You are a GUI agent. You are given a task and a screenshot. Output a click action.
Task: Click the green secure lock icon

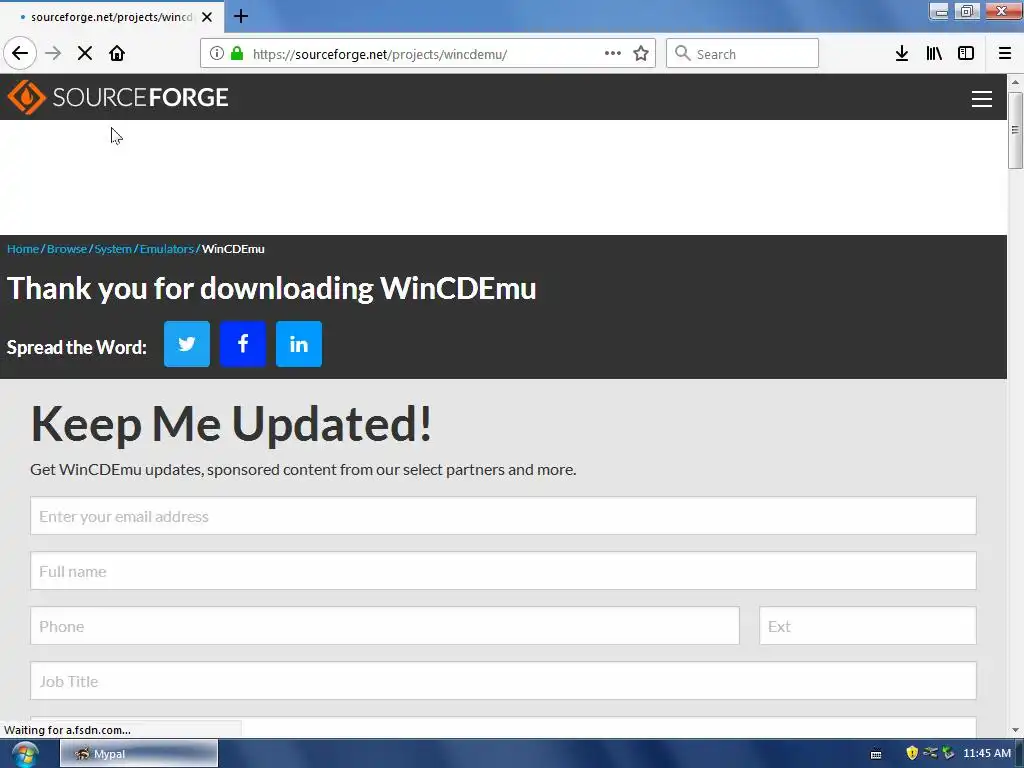[237, 53]
